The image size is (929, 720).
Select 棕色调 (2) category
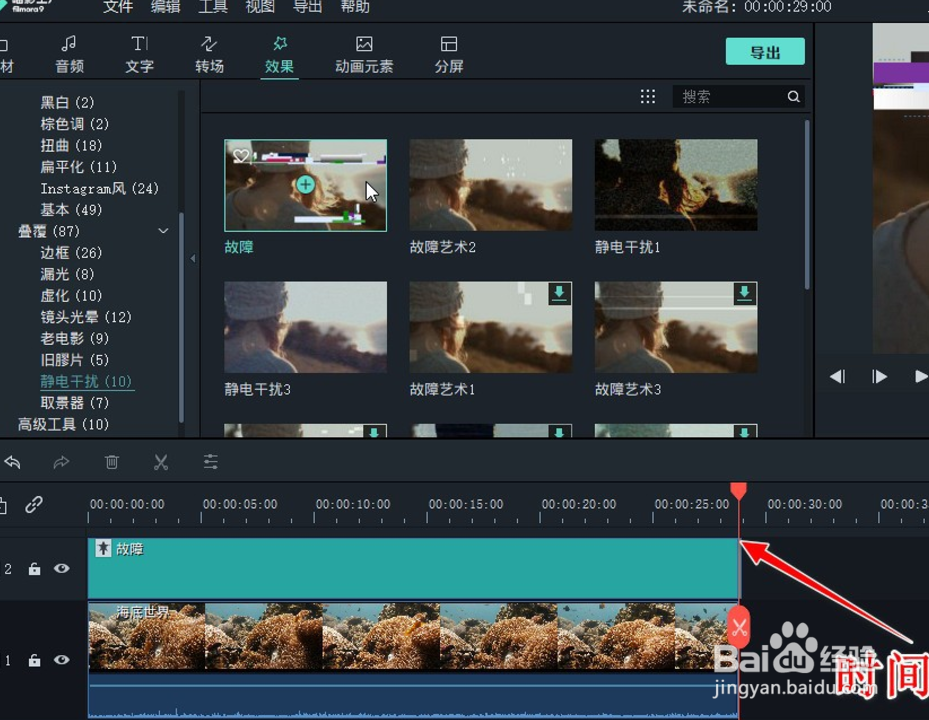click(x=75, y=124)
